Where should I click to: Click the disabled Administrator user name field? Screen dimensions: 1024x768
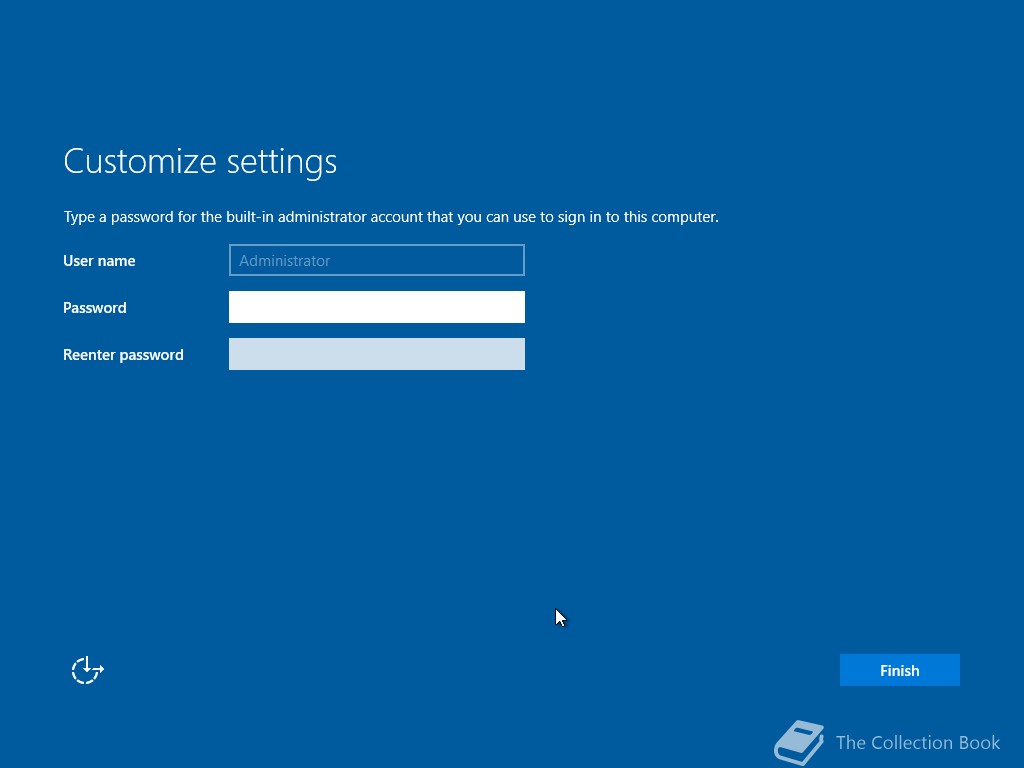tap(377, 260)
